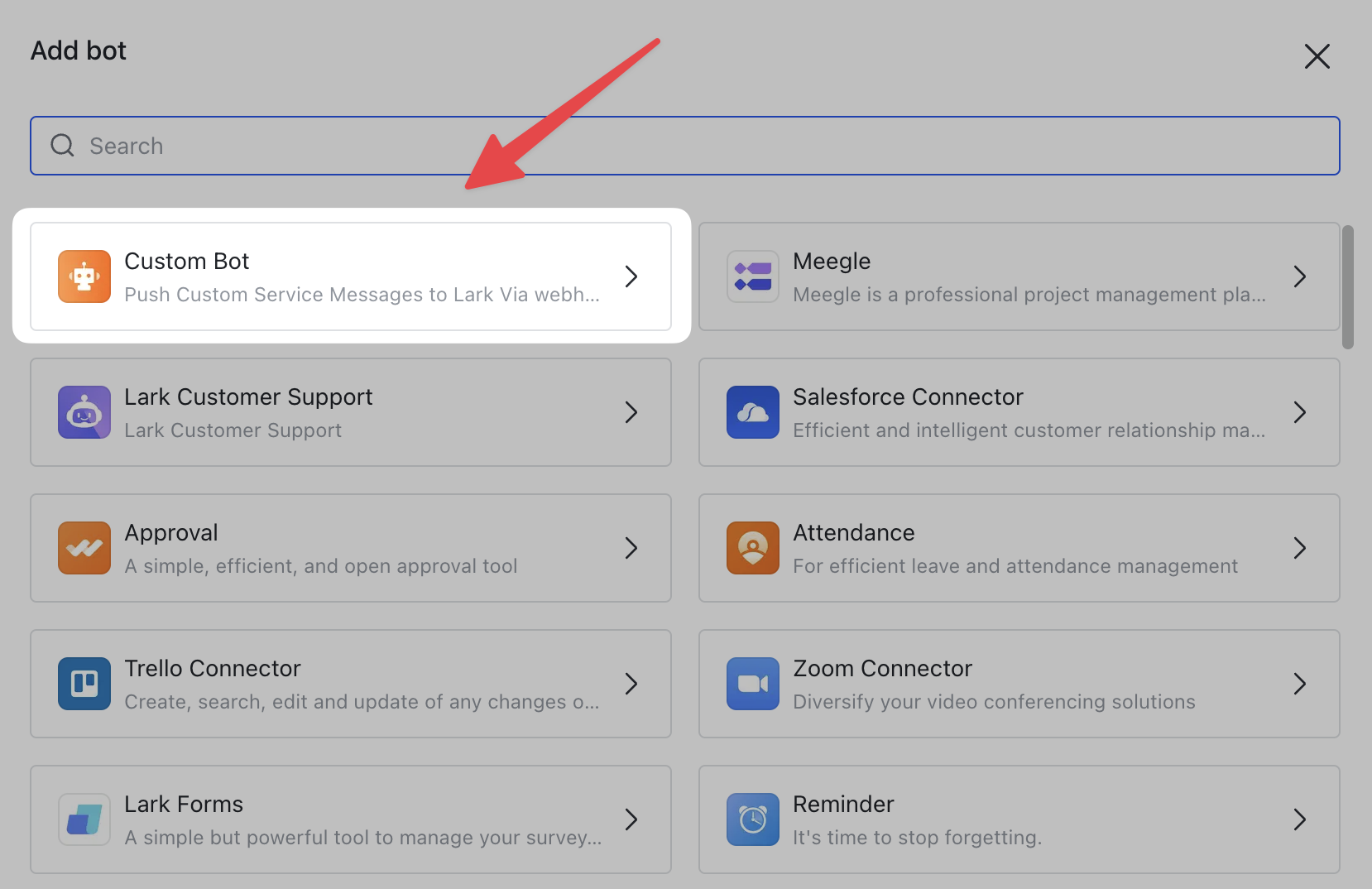Click 'Diversify your video conferencing solutions' text
This screenshot has width=1372, height=889.
click(x=994, y=702)
